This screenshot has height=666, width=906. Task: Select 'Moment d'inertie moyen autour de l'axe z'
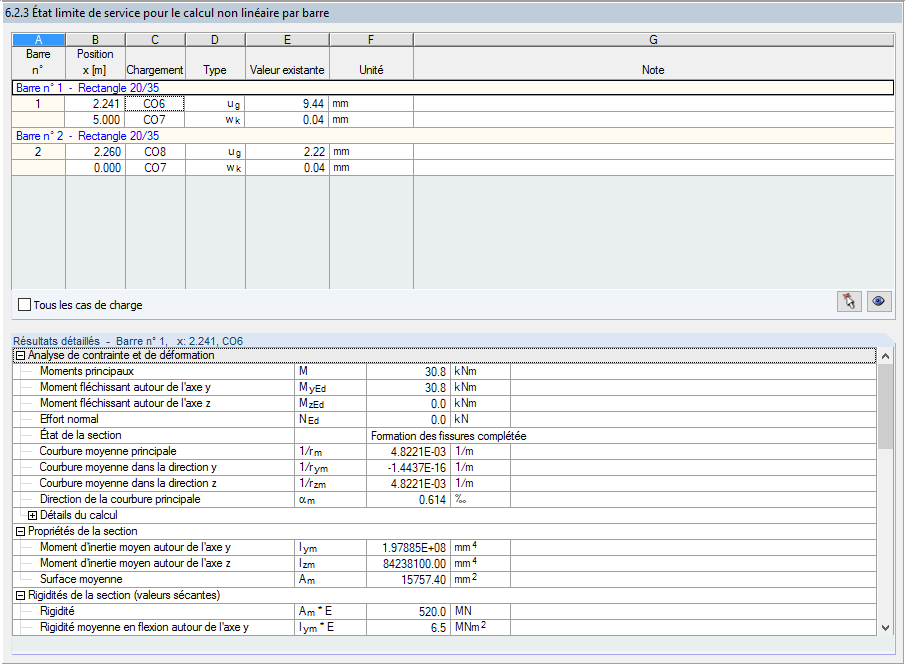444,563
